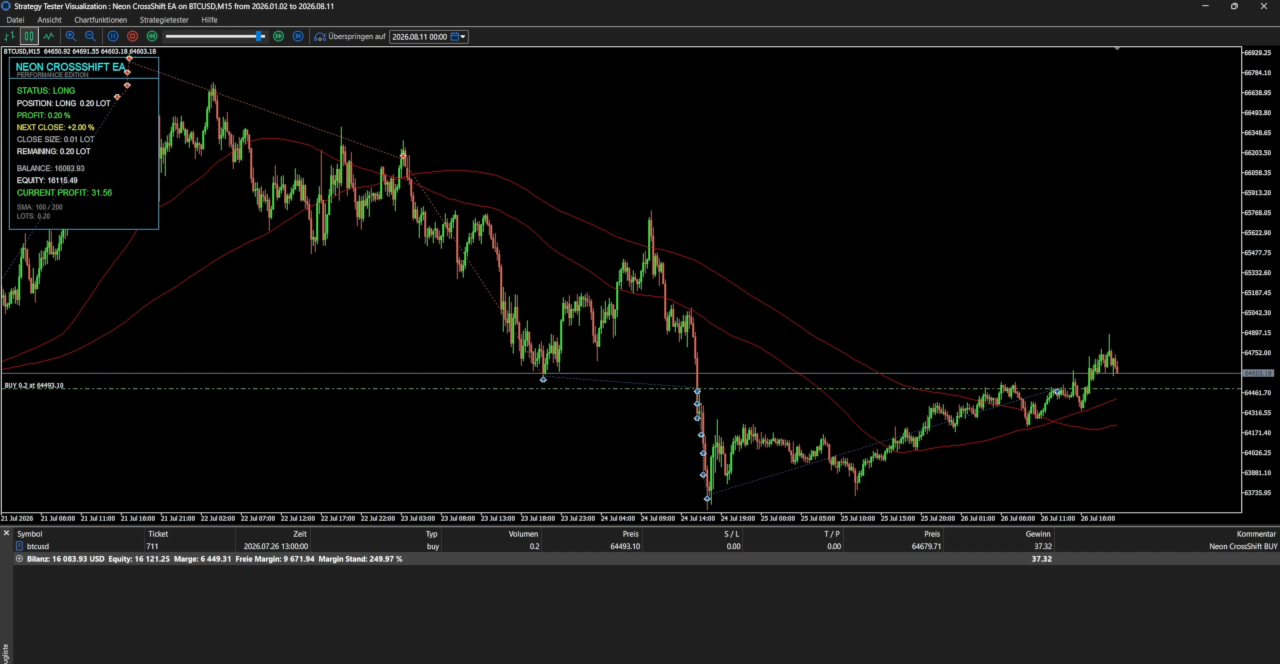Step forward with the green button
This screenshot has height=664, width=1280.
click(x=279, y=36)
